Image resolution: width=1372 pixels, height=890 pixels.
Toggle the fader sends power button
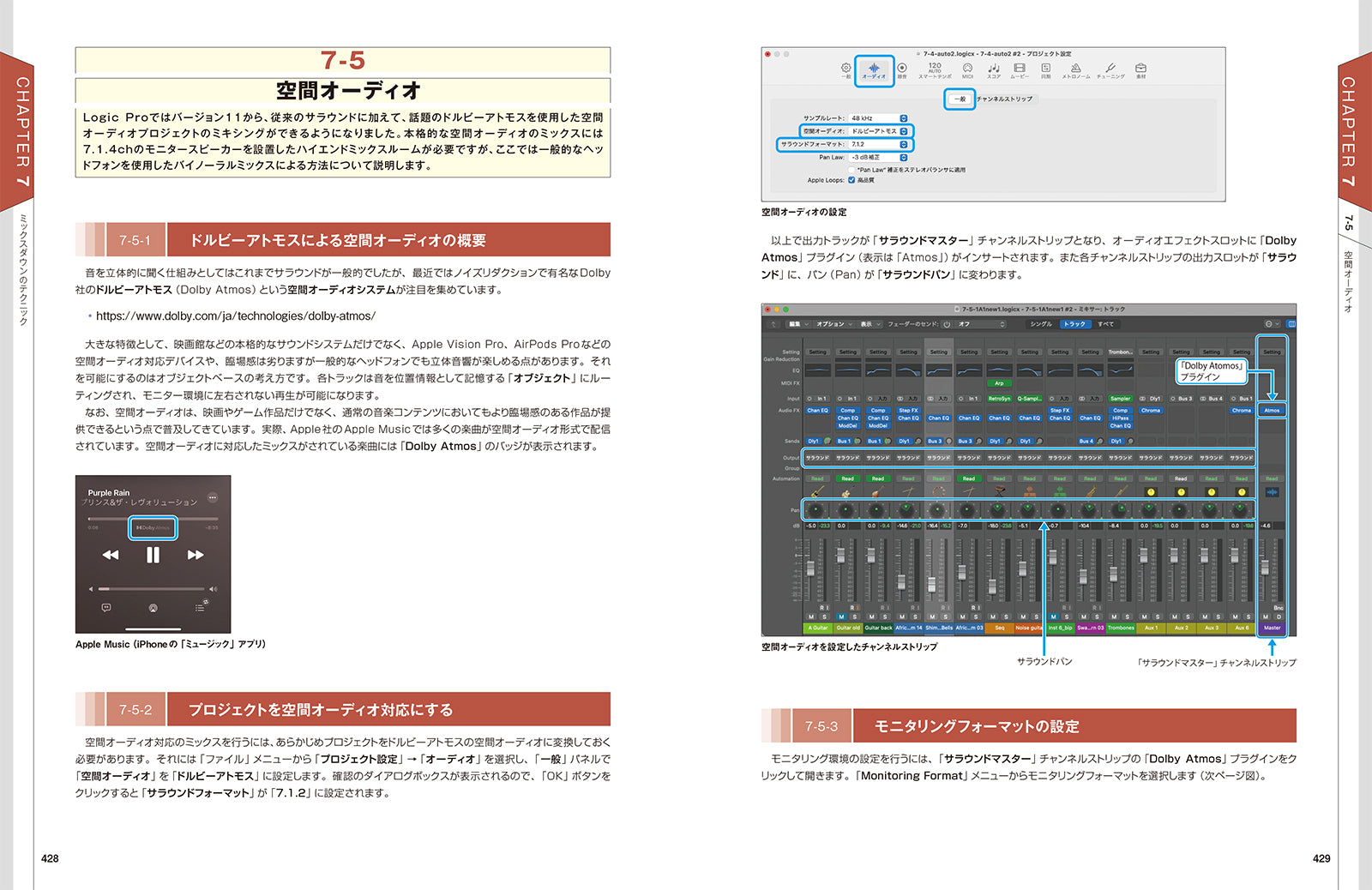coord(947,324)
